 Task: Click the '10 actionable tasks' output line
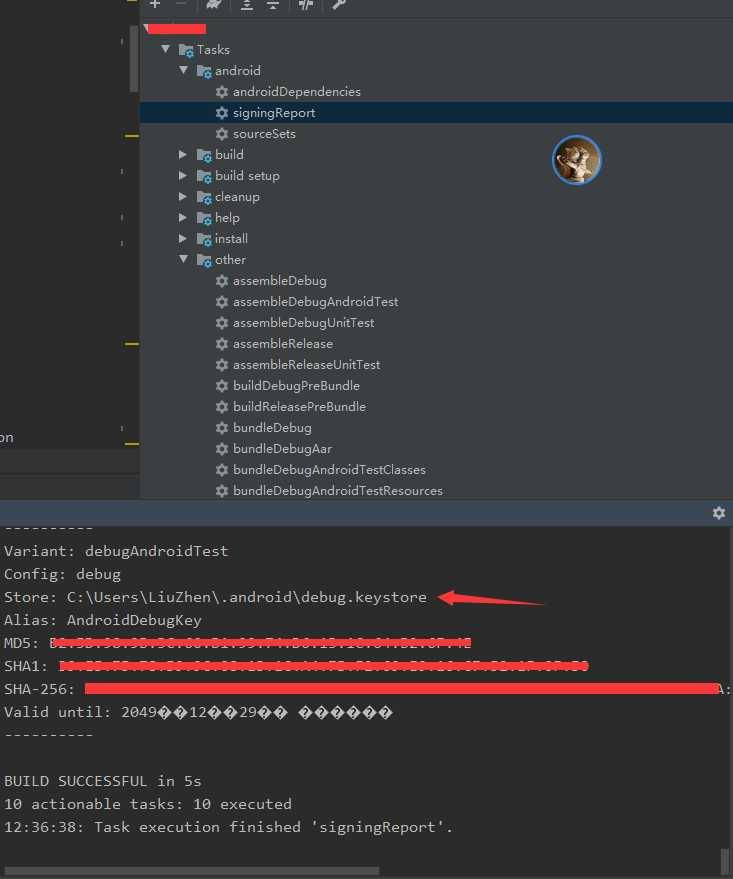click(147, 804)
